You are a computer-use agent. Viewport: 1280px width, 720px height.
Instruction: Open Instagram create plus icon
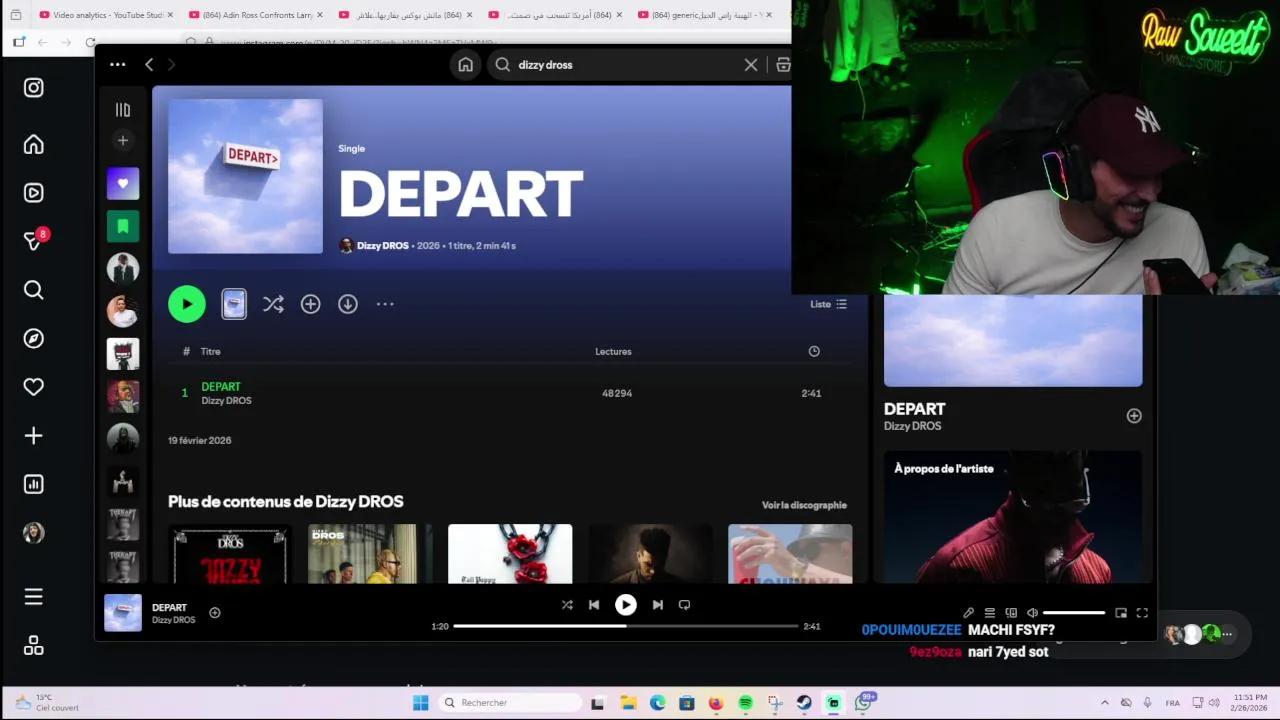click(34, 436)
